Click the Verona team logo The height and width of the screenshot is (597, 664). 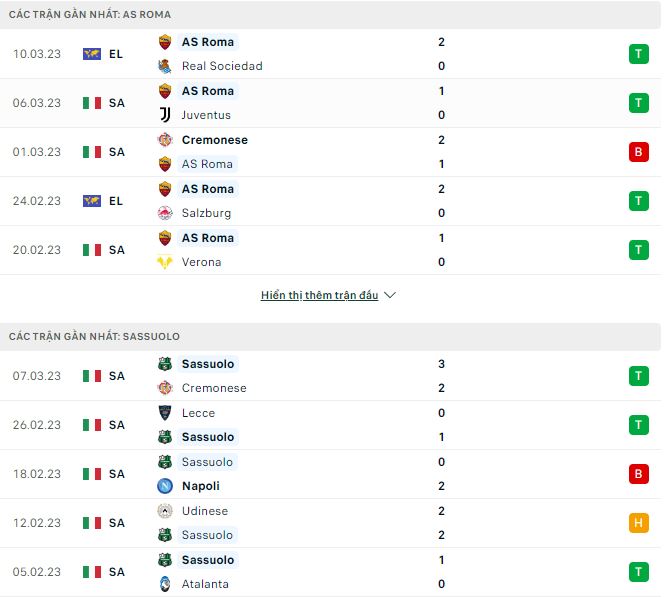(165, 262)
